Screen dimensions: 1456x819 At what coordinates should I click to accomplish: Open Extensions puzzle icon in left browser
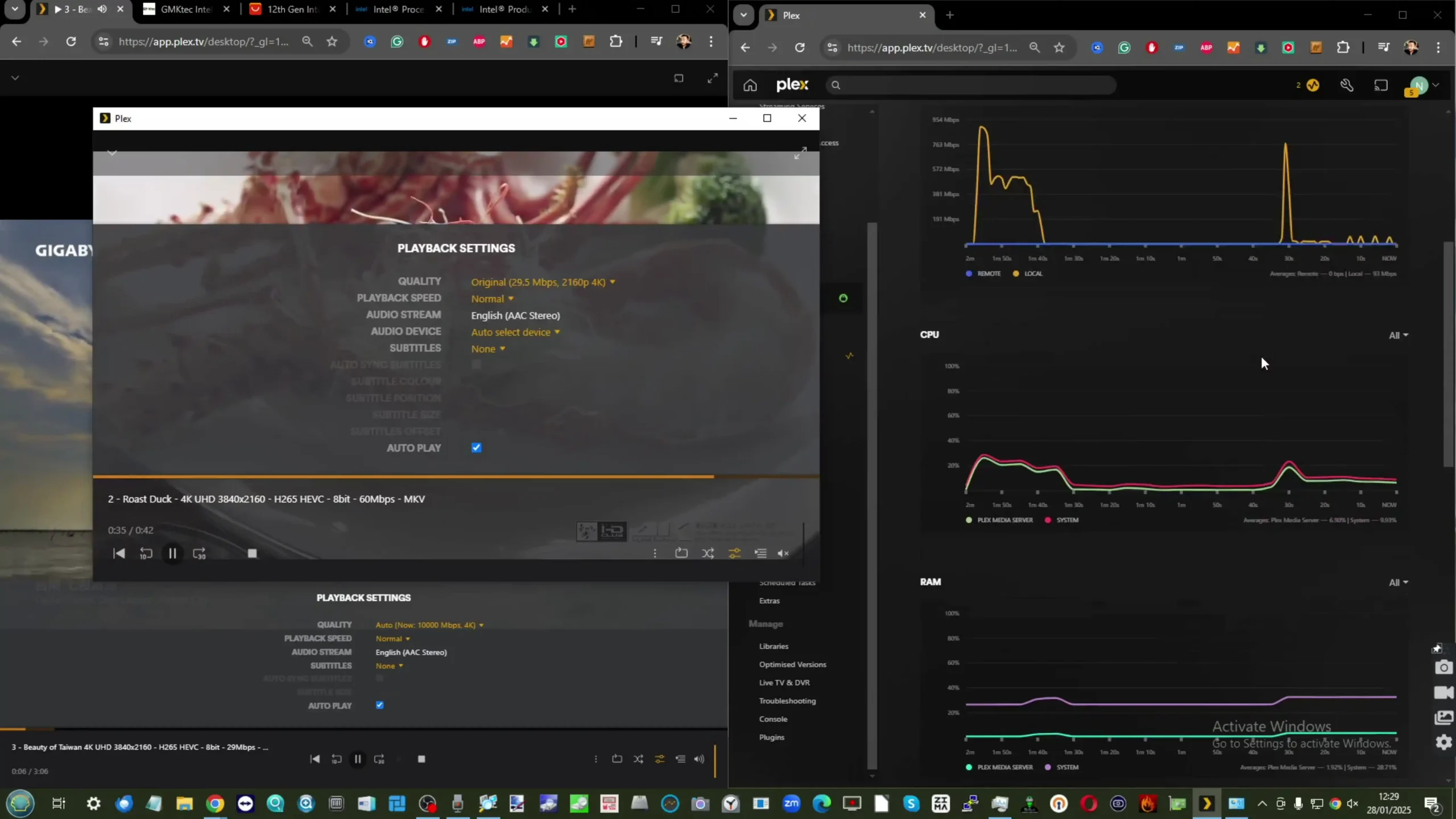point(616,41)
